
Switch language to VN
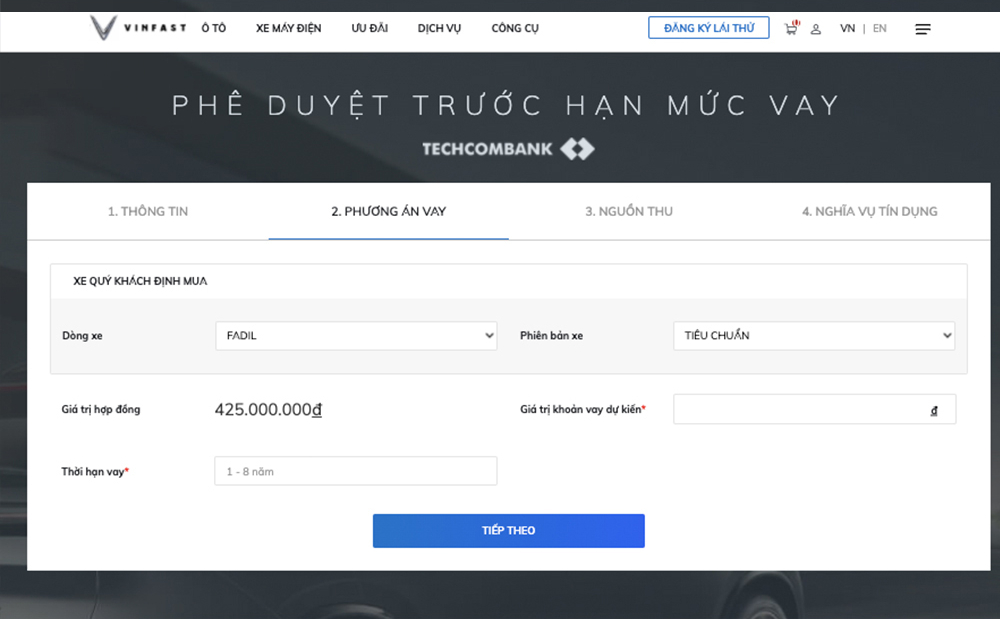[847, 28]
